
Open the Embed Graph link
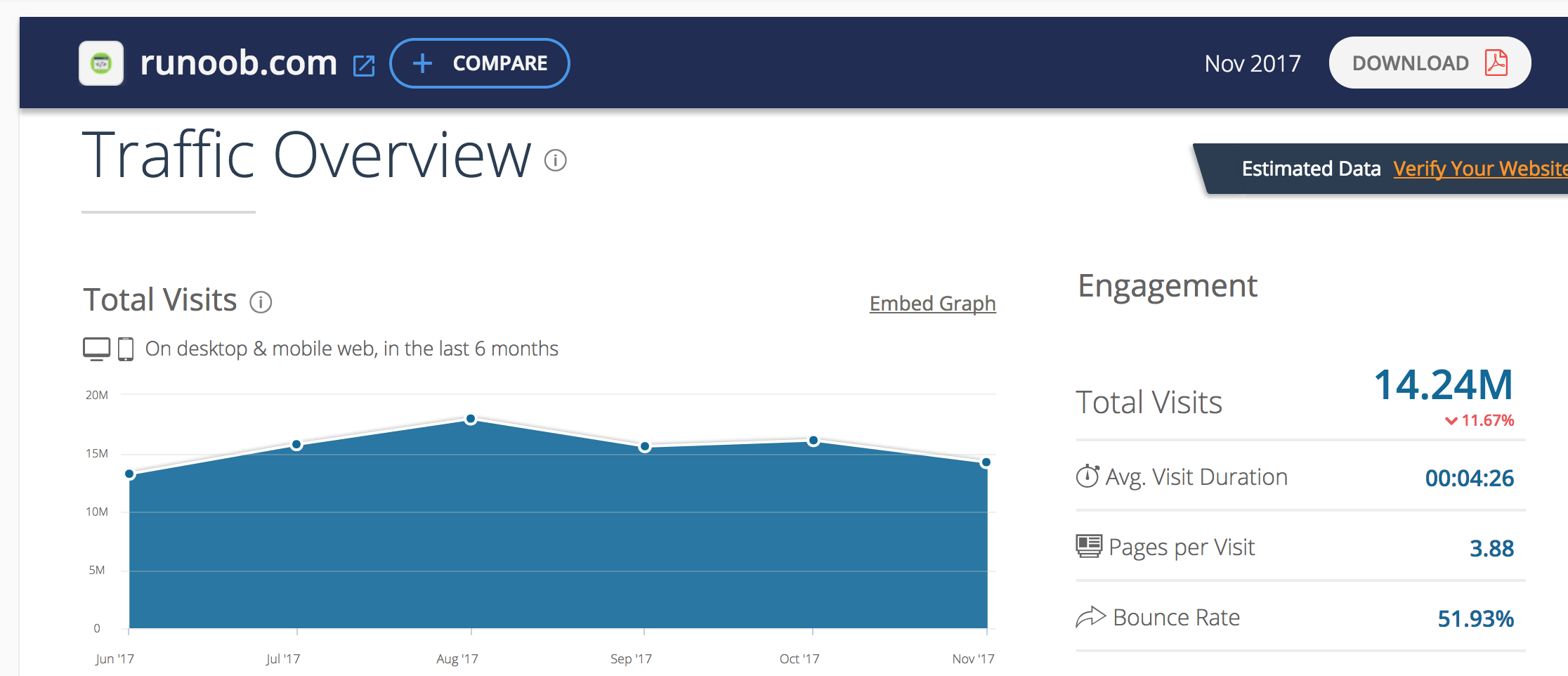click(932, 304)
